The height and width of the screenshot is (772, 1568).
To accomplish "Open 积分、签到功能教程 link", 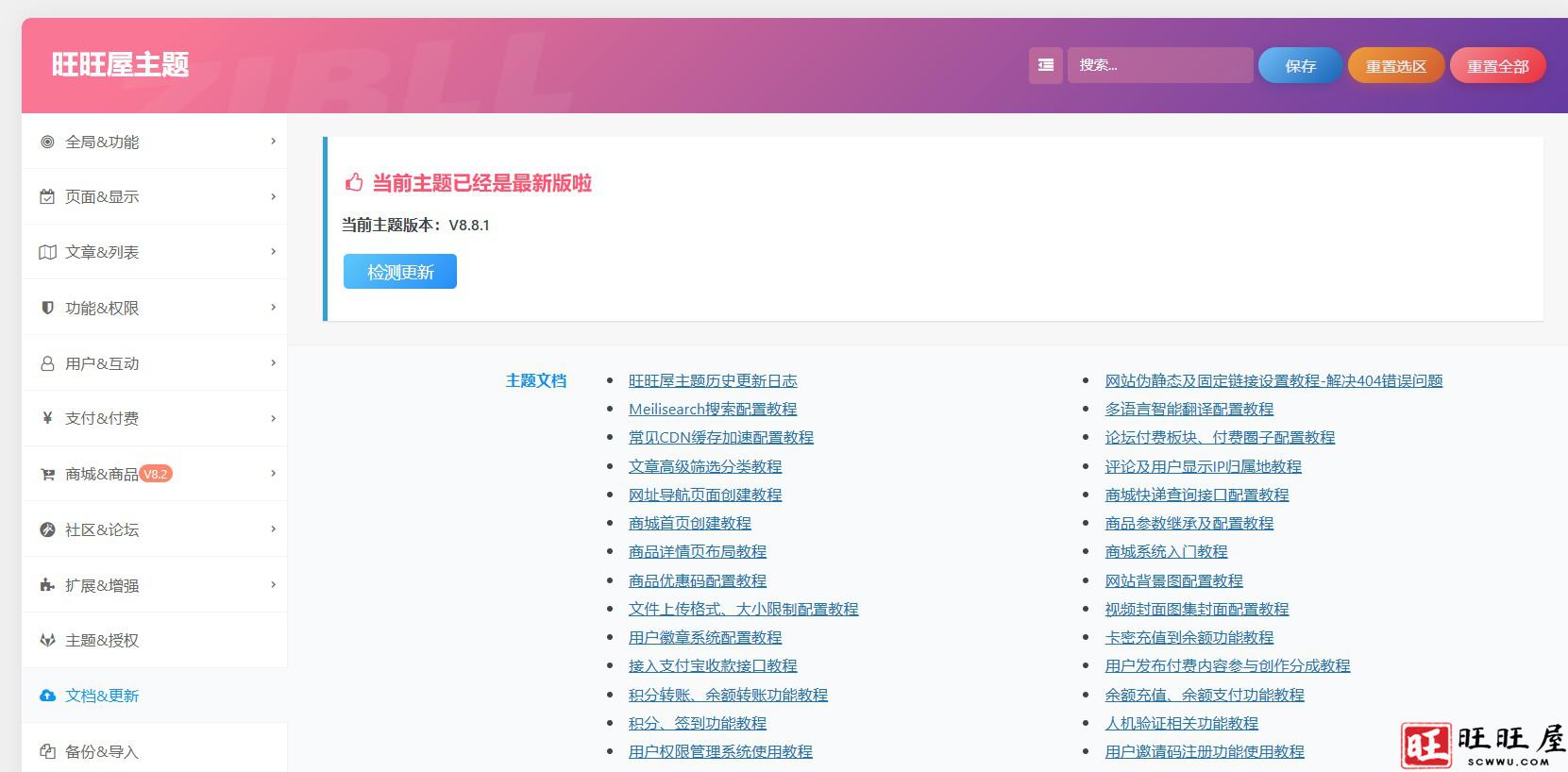I will (698, 723).
